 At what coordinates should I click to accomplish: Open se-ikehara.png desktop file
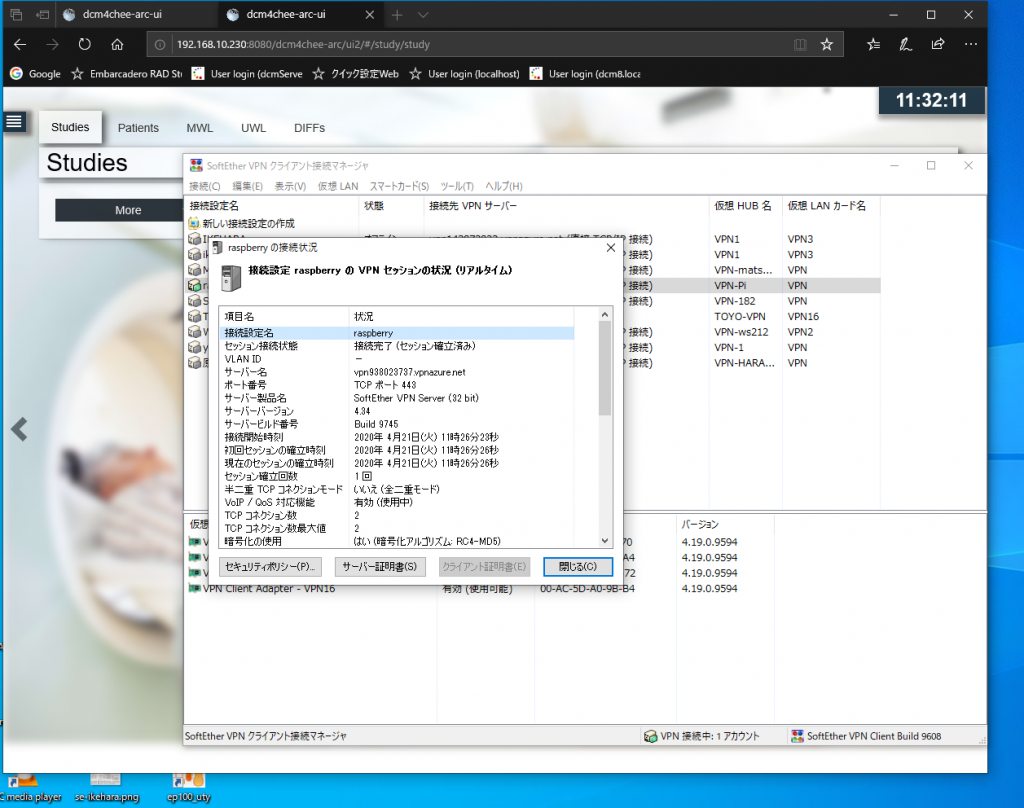click(x=106, y=786)
